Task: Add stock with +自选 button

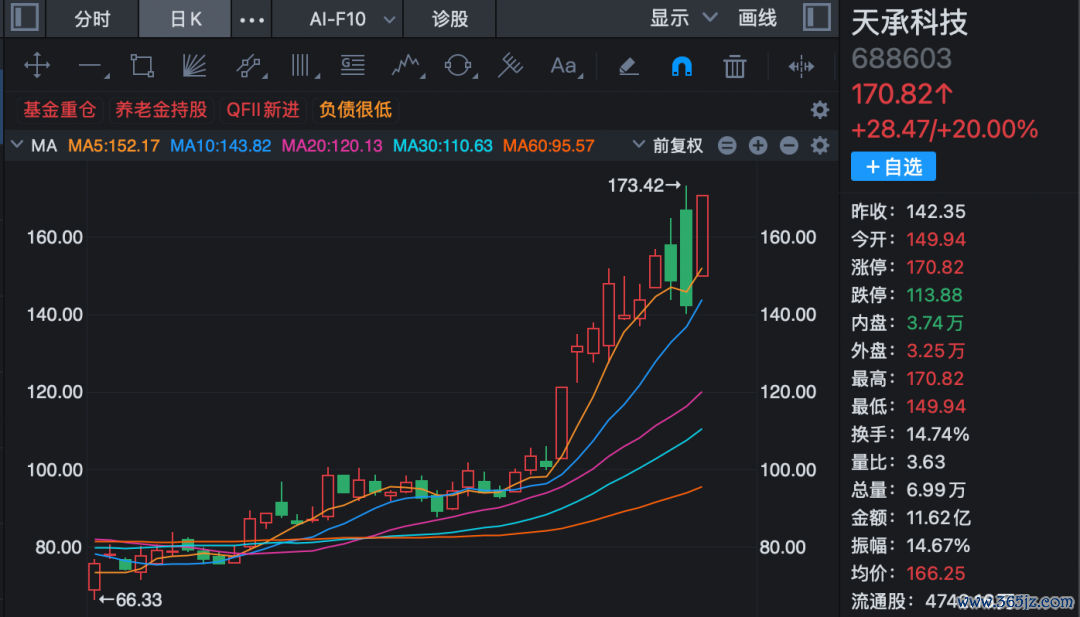Action: (x=893, y=167)
